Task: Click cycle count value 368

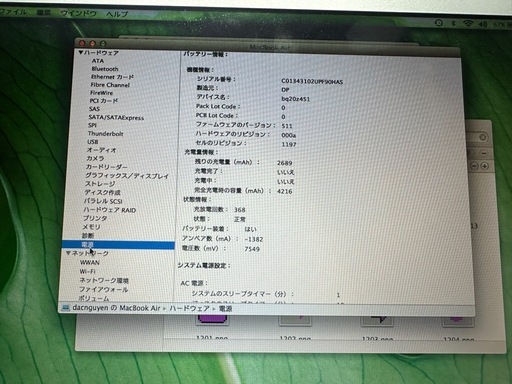Action: click(239, 210)
